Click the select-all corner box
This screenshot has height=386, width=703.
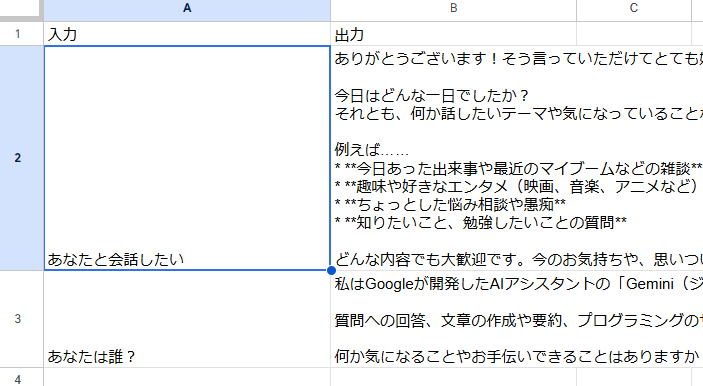(x=21, y=9)
